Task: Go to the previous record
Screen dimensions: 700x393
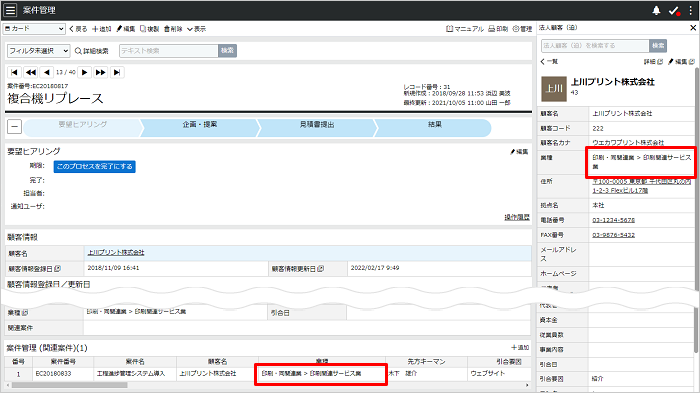Action: coord(46,72)
